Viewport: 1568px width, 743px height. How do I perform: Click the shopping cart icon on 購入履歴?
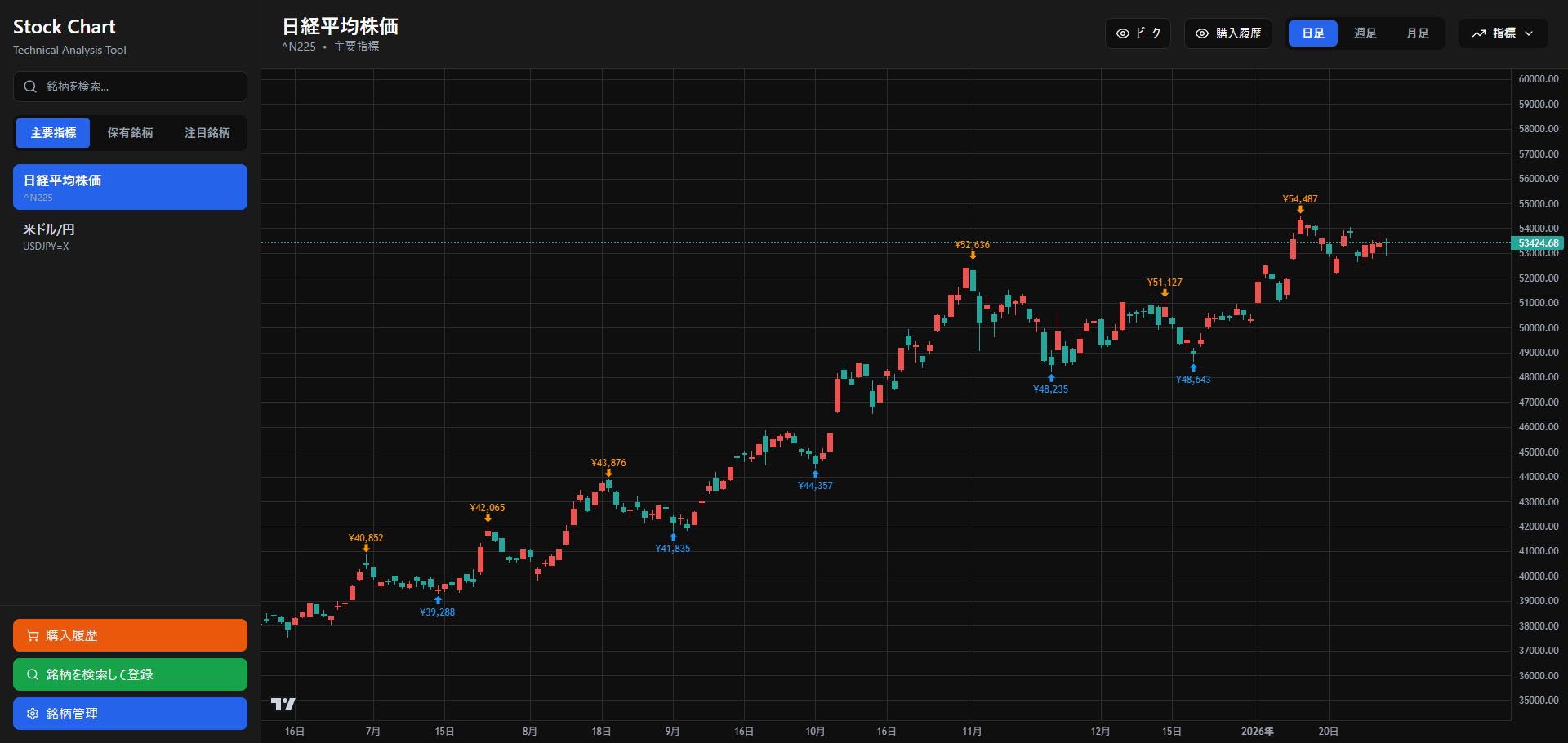click(33, 635)
